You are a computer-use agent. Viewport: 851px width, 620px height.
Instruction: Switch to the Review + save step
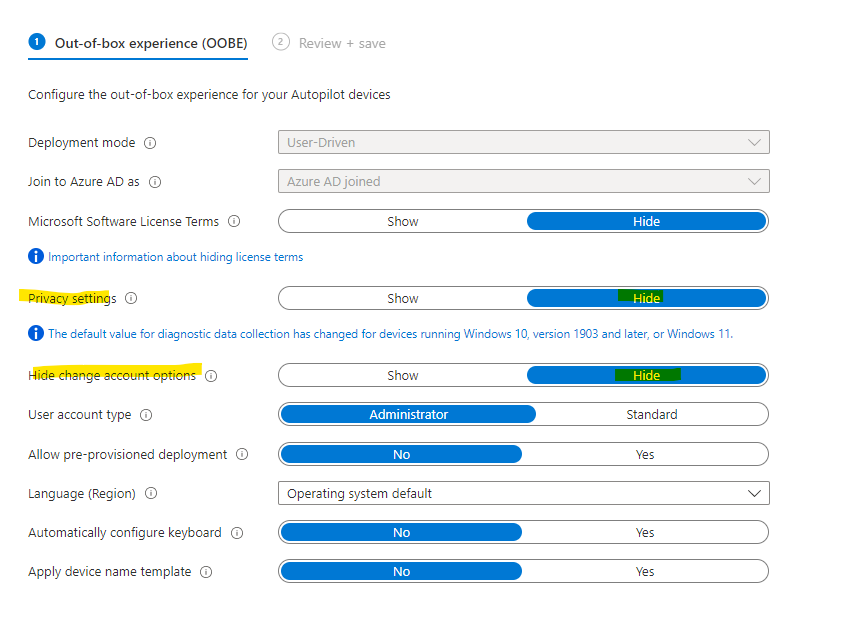(328, 43)
